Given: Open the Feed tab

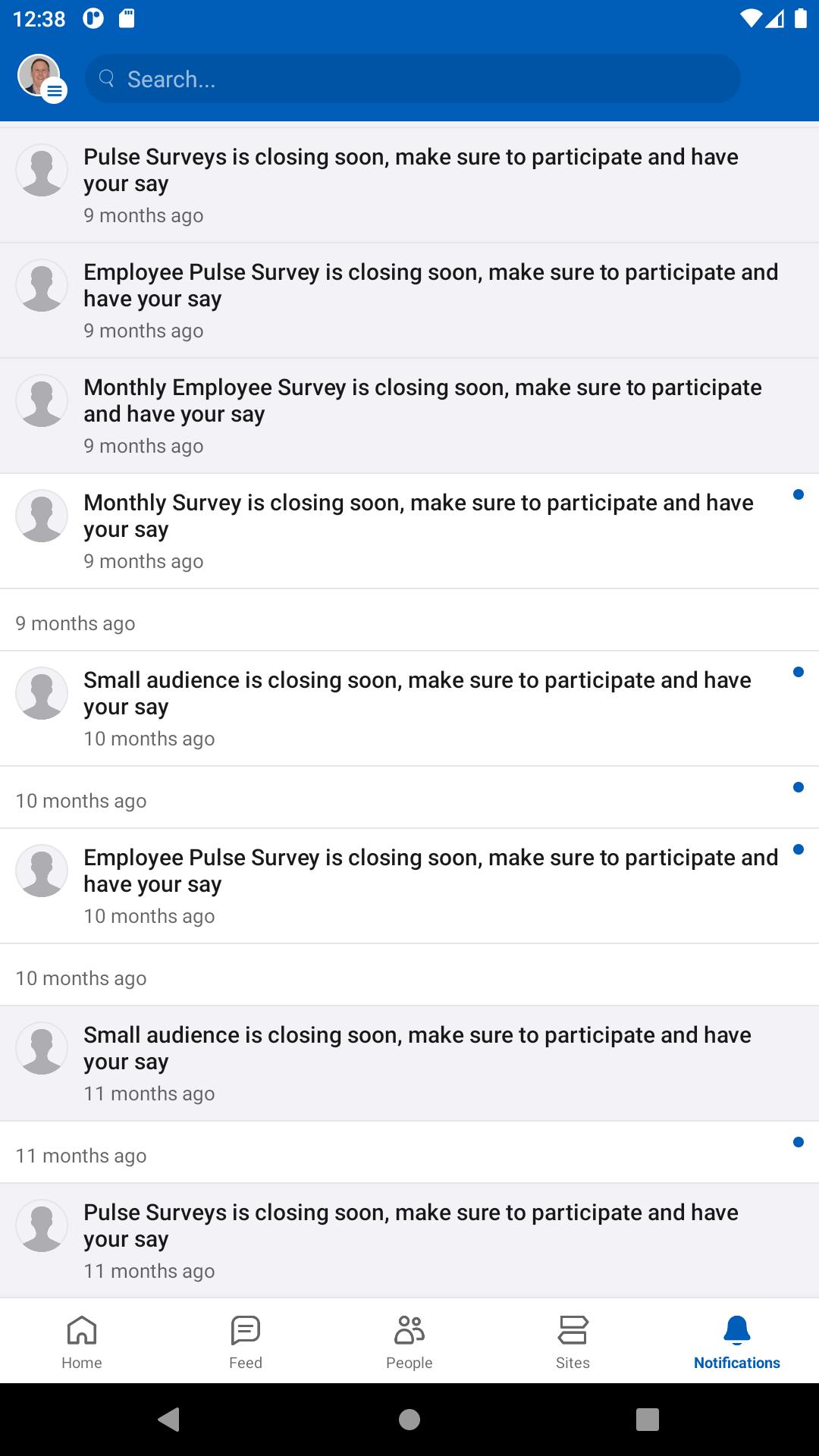Looking at the screenshot, I should (246, 1341).
